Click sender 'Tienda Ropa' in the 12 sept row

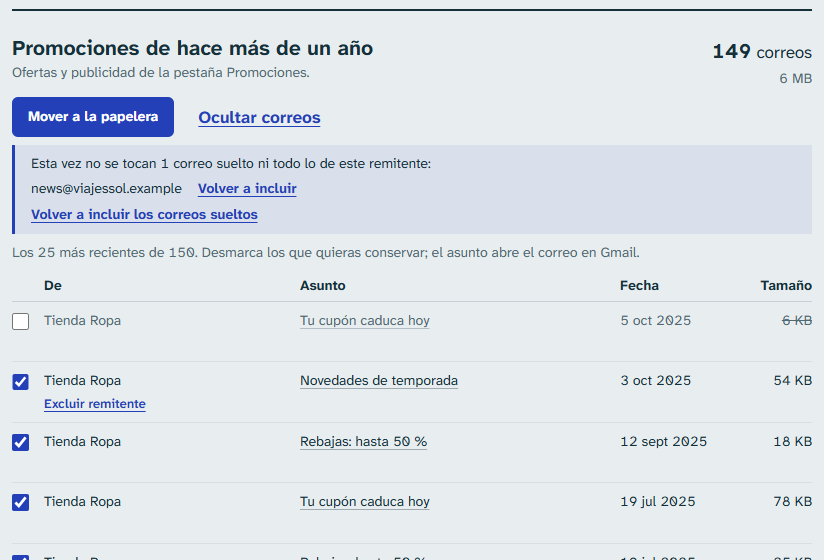83,441
